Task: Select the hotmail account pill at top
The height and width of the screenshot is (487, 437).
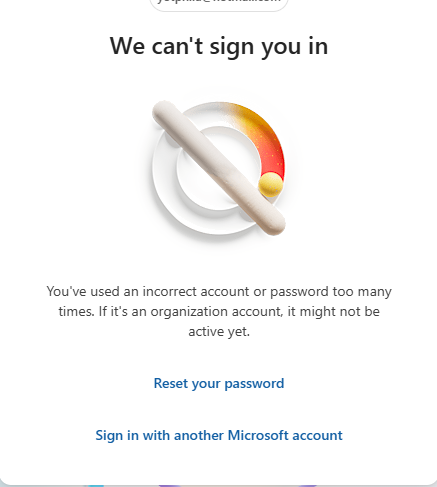Action: [x=219, y=4]
